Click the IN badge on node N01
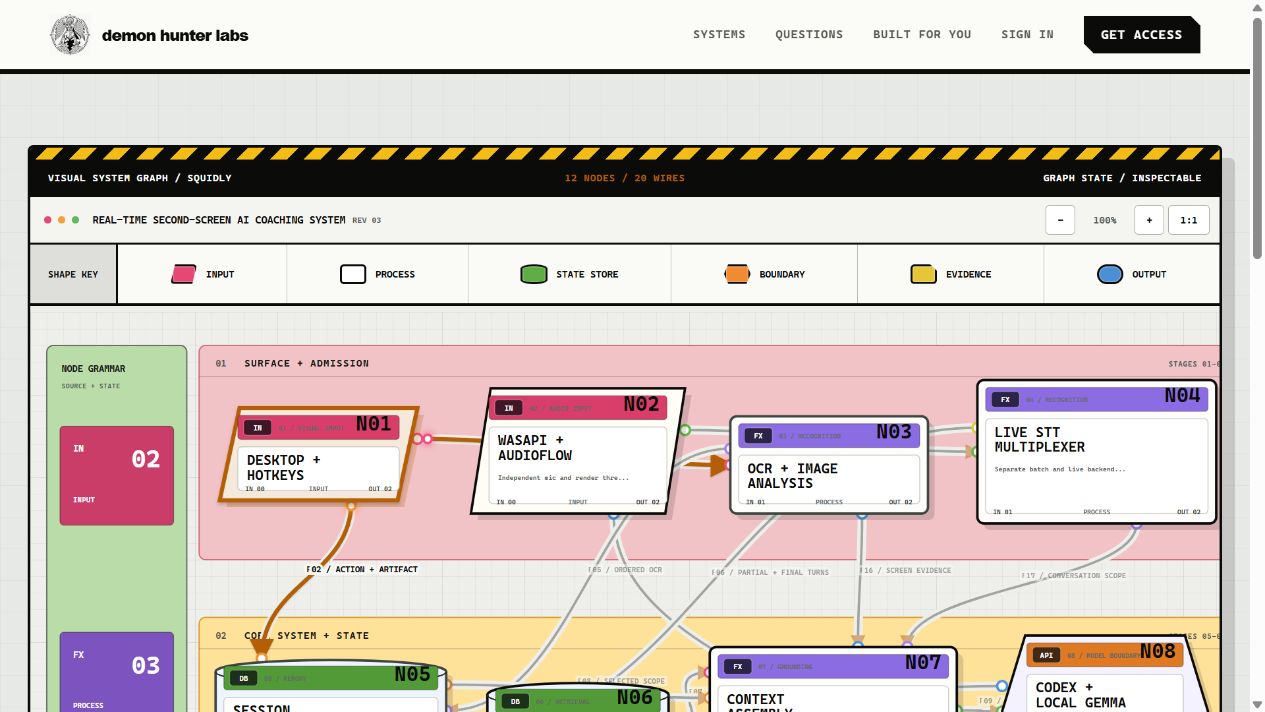This screenshot has height=712, width=1265. [257, 428]
